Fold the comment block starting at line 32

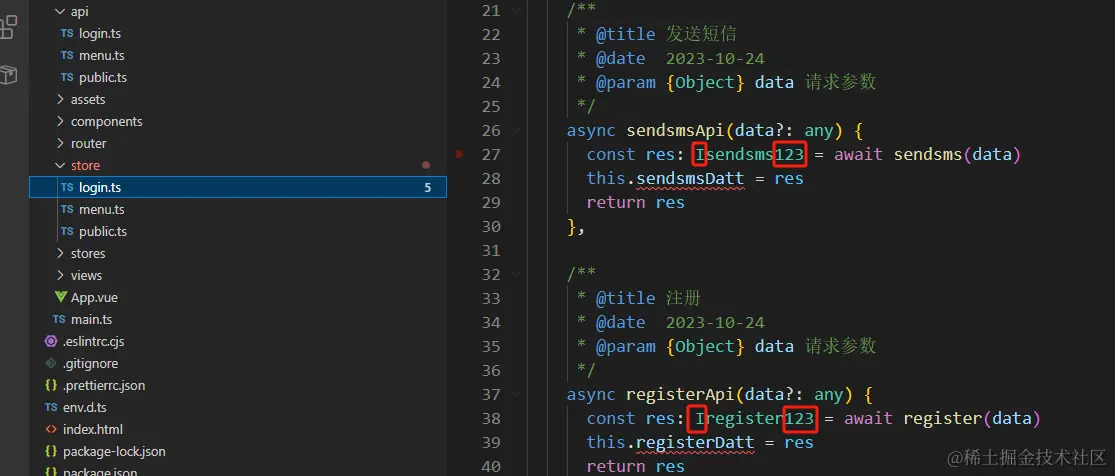tap(516, 274)
